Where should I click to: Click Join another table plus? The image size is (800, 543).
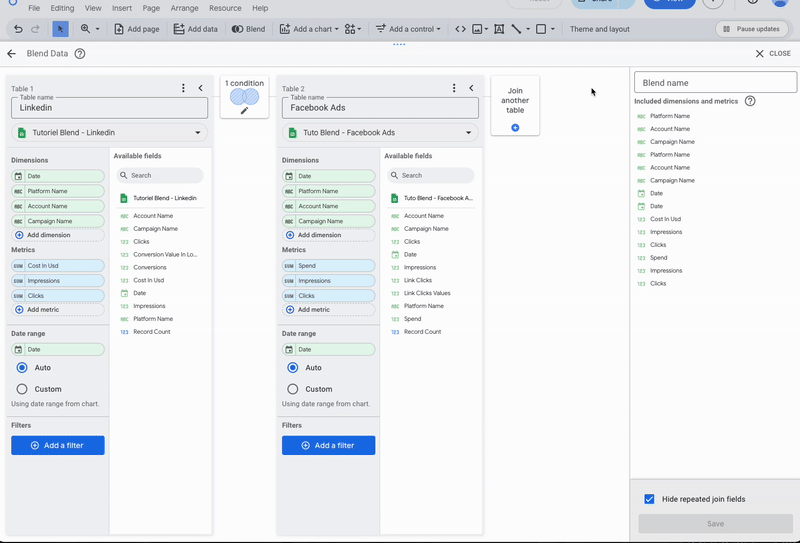pos(515,128)
